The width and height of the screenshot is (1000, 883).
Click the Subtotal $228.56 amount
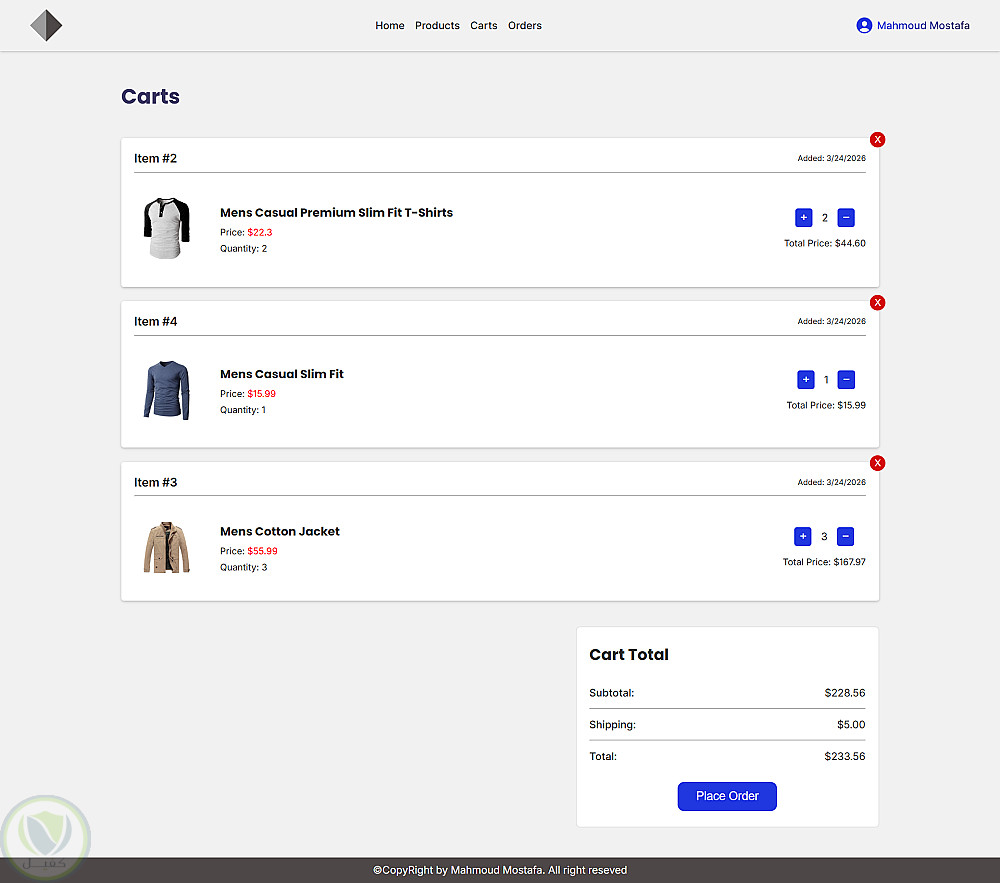click(x=844, y=693)
